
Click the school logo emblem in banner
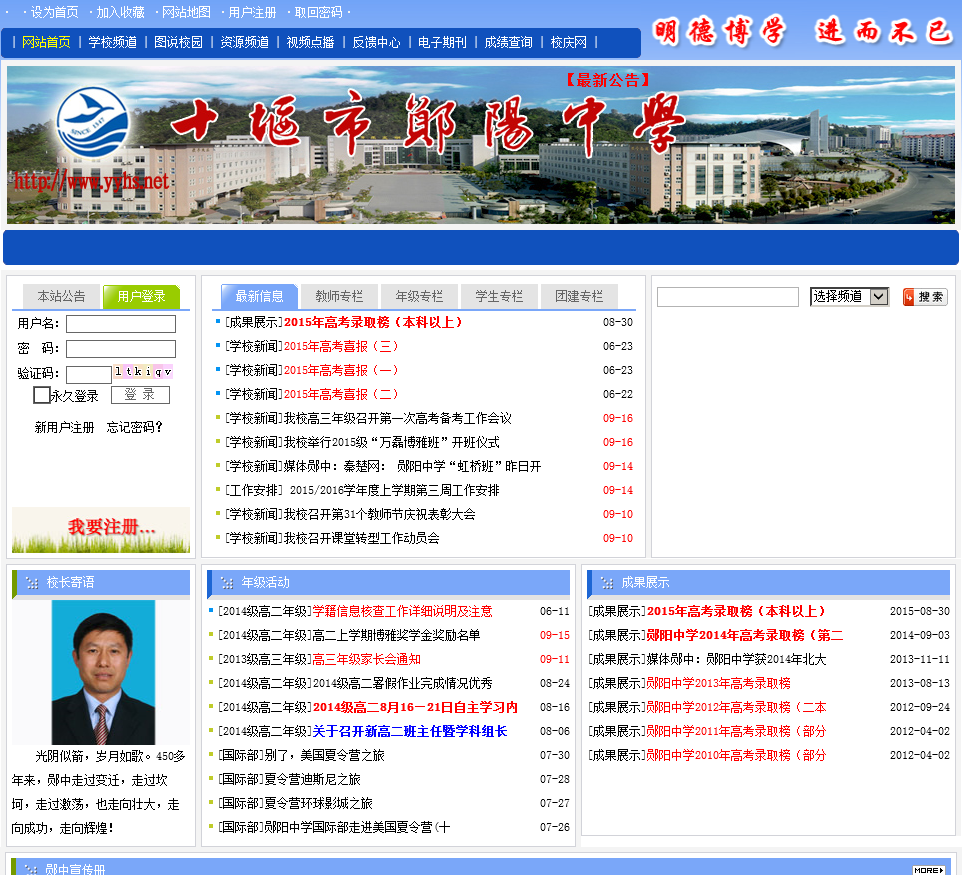click(92, 122)
